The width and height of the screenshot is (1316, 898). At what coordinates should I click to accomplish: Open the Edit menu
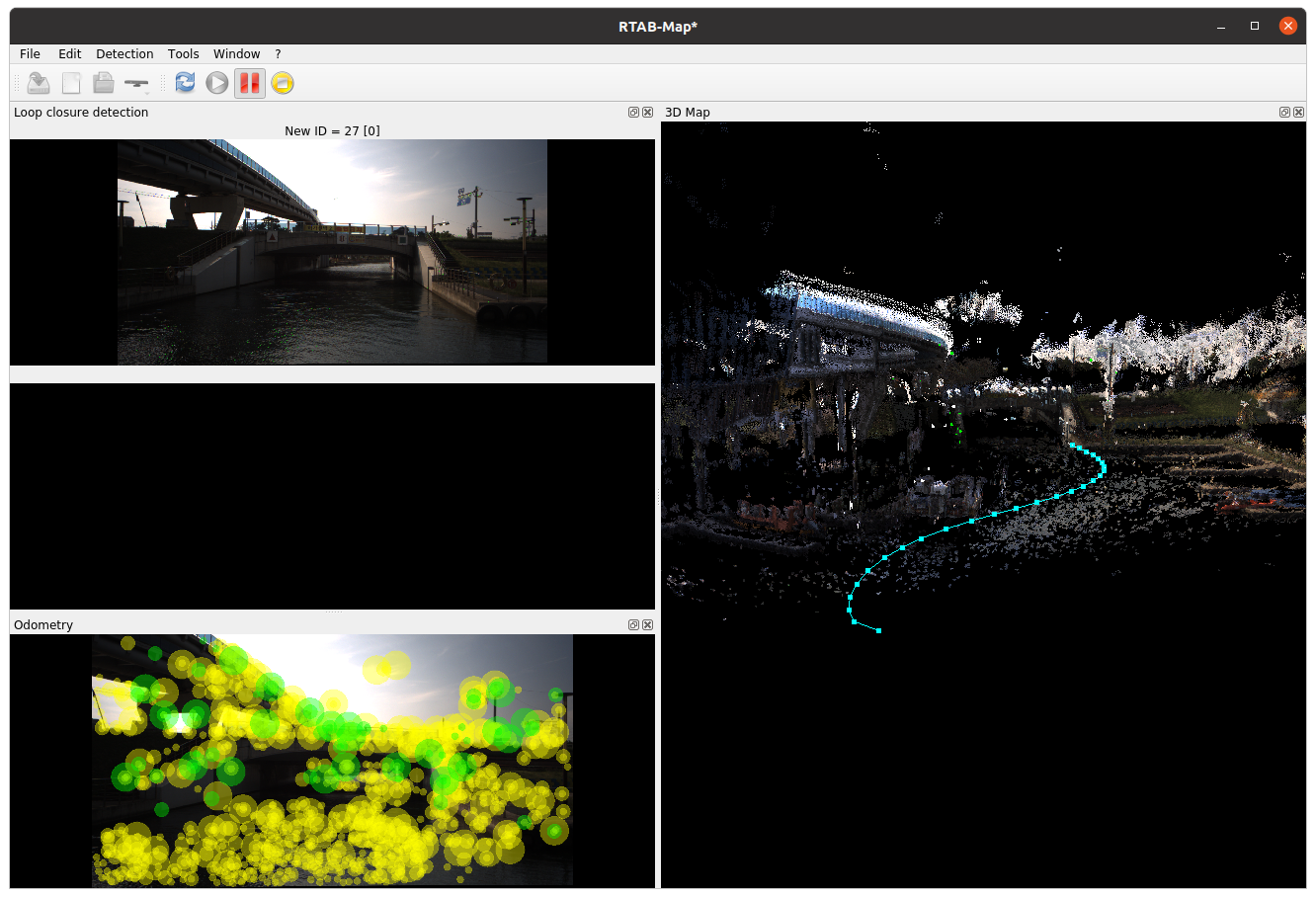(x=69, y=54)
